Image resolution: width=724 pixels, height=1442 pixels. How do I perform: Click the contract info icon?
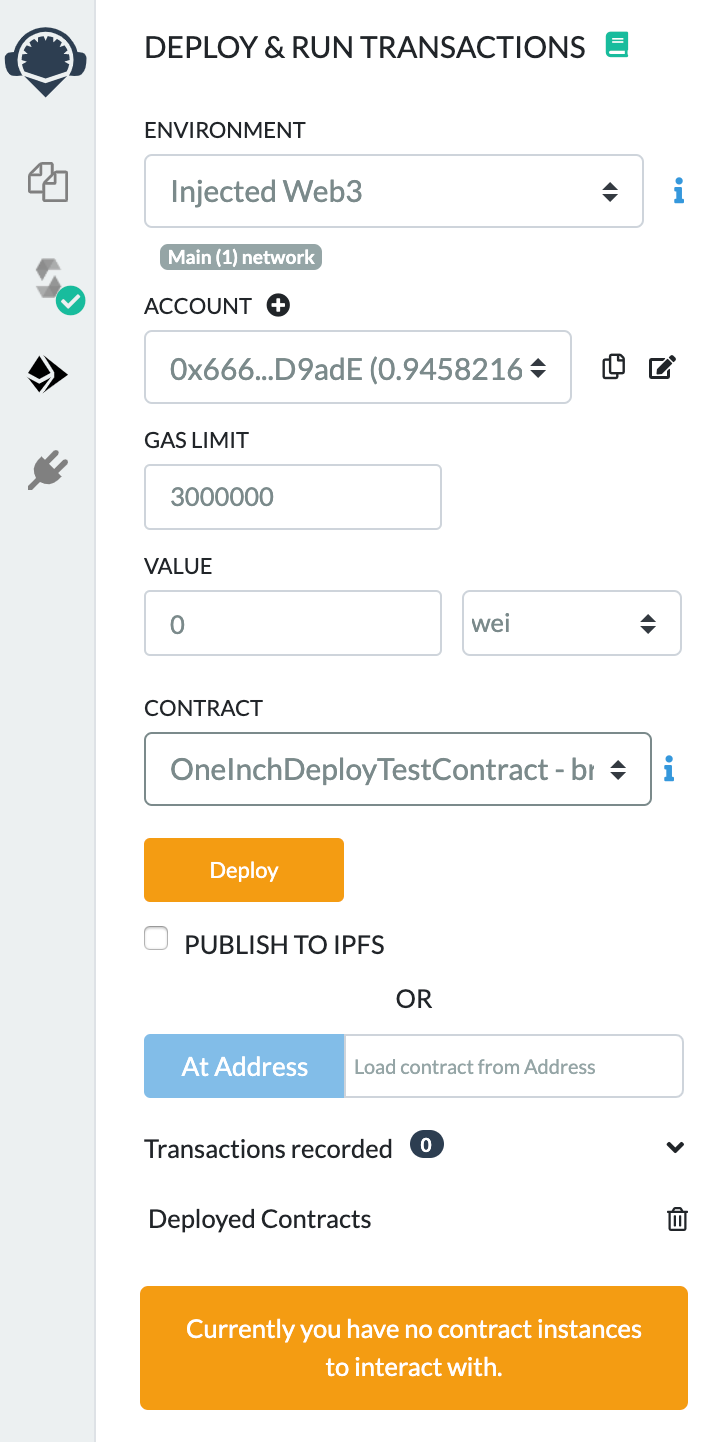click(669, 769)
